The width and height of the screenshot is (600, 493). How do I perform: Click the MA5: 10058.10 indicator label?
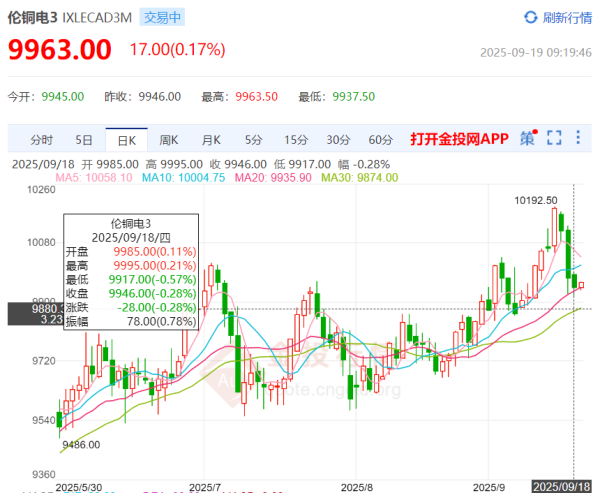click(x=94, y=178)
